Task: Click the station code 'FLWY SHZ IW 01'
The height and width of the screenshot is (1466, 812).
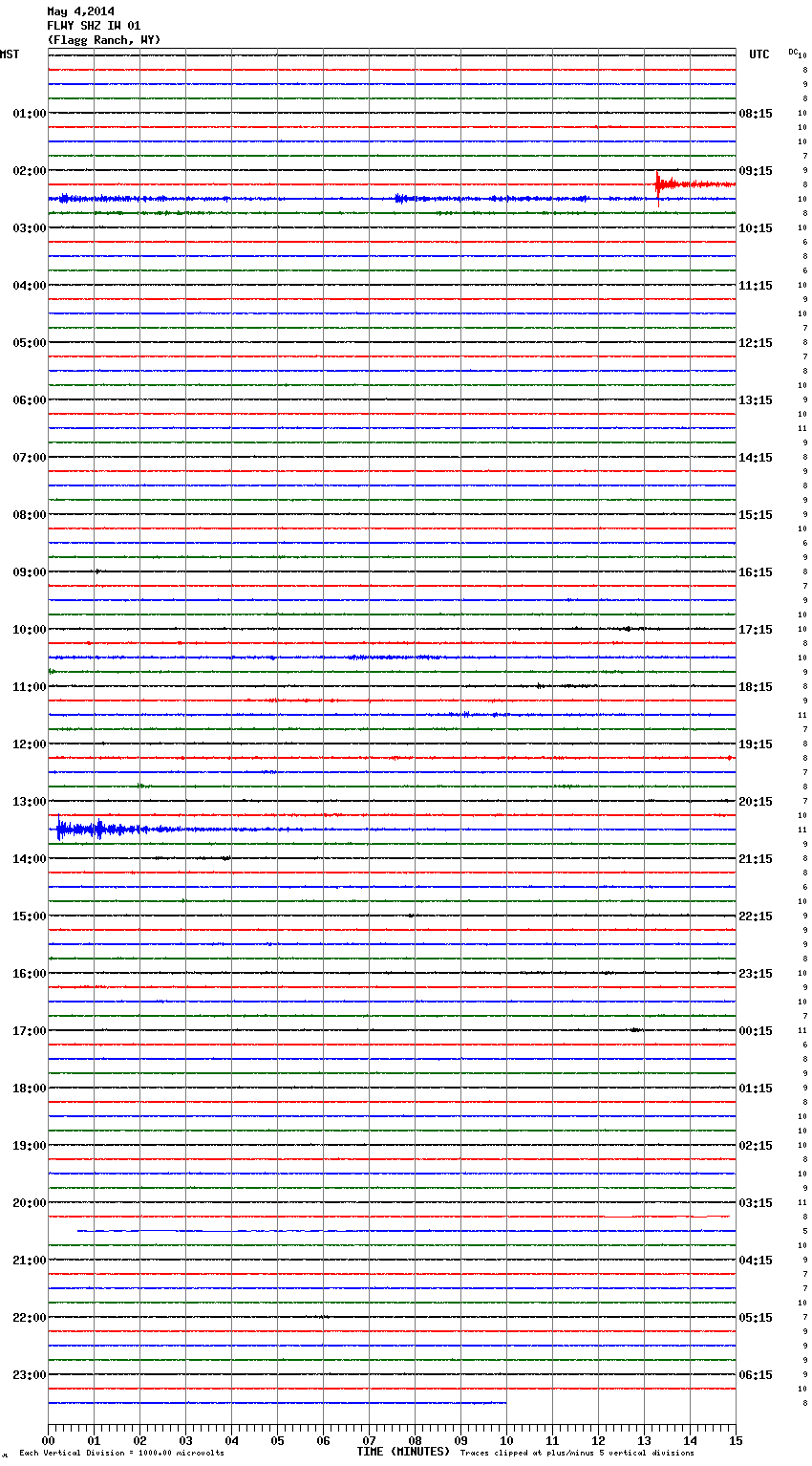Action: click(x=94, y=26)
